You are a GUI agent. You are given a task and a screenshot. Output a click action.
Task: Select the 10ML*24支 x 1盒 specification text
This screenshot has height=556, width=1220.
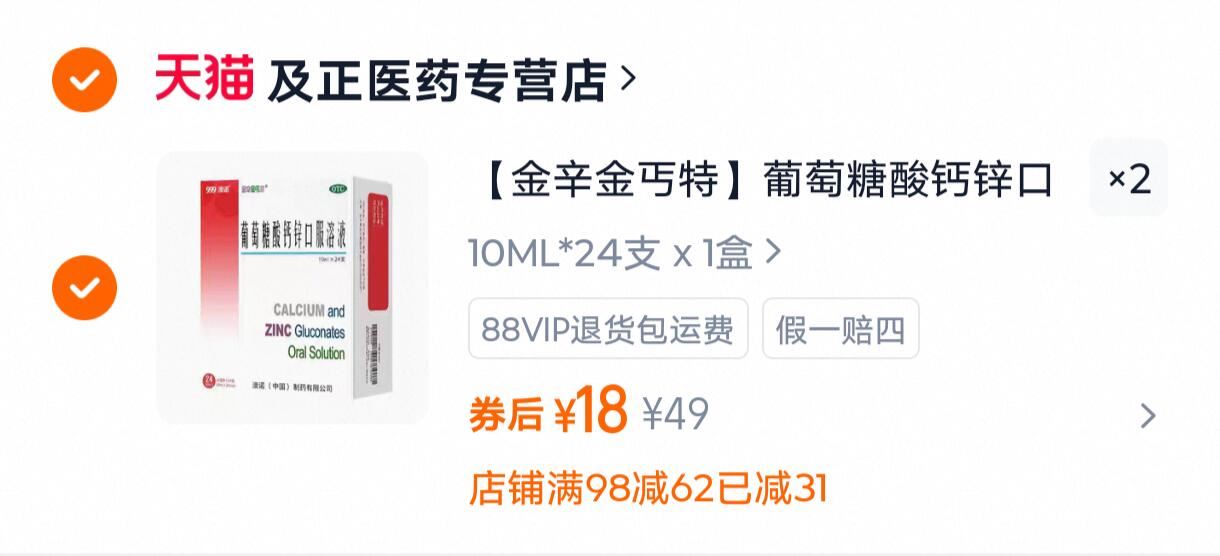pyautogui.click(x=611, y=254)
